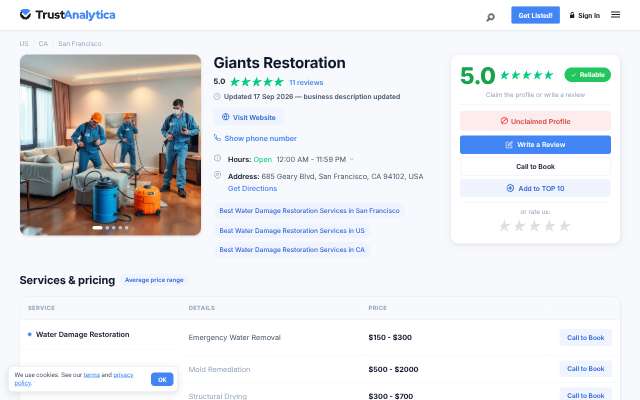
Task: Click the Unclaimed Profile ban icon
Action: pyautogui.click(x=504, y=121)
